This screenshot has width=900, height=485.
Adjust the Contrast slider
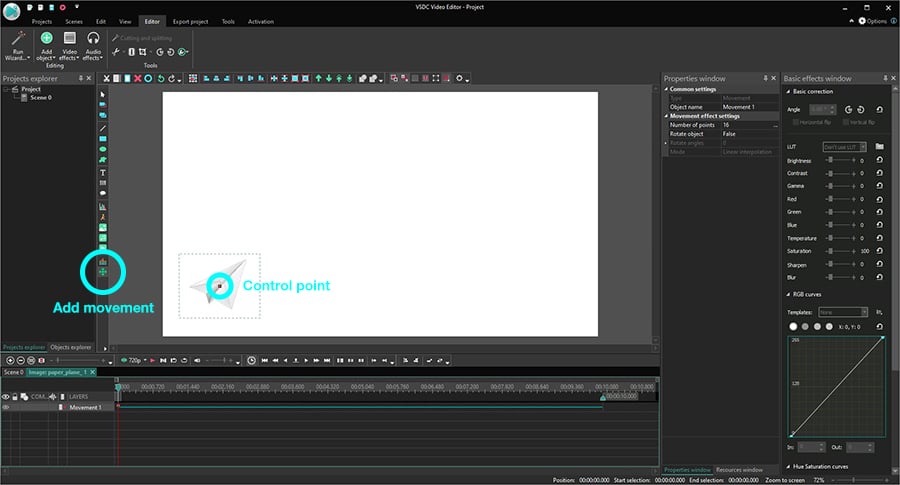(840, 173)
